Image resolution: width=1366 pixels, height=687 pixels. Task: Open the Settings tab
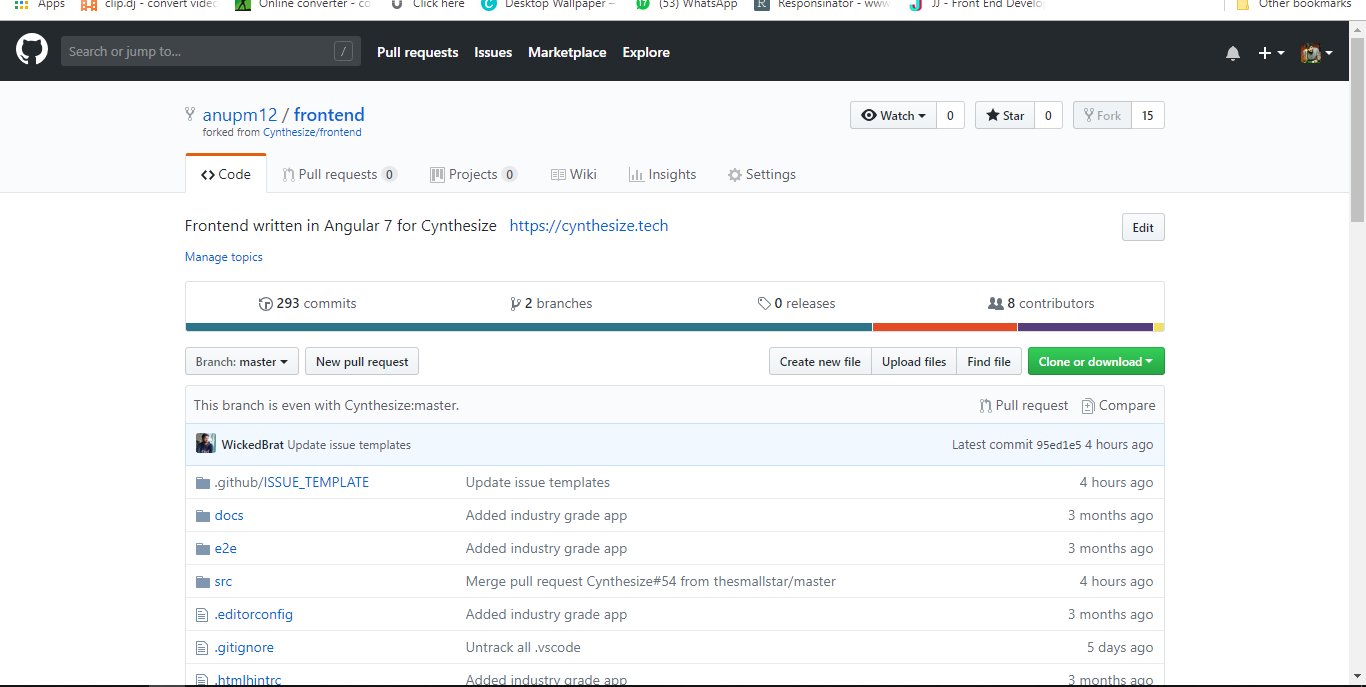pos(762,174)
